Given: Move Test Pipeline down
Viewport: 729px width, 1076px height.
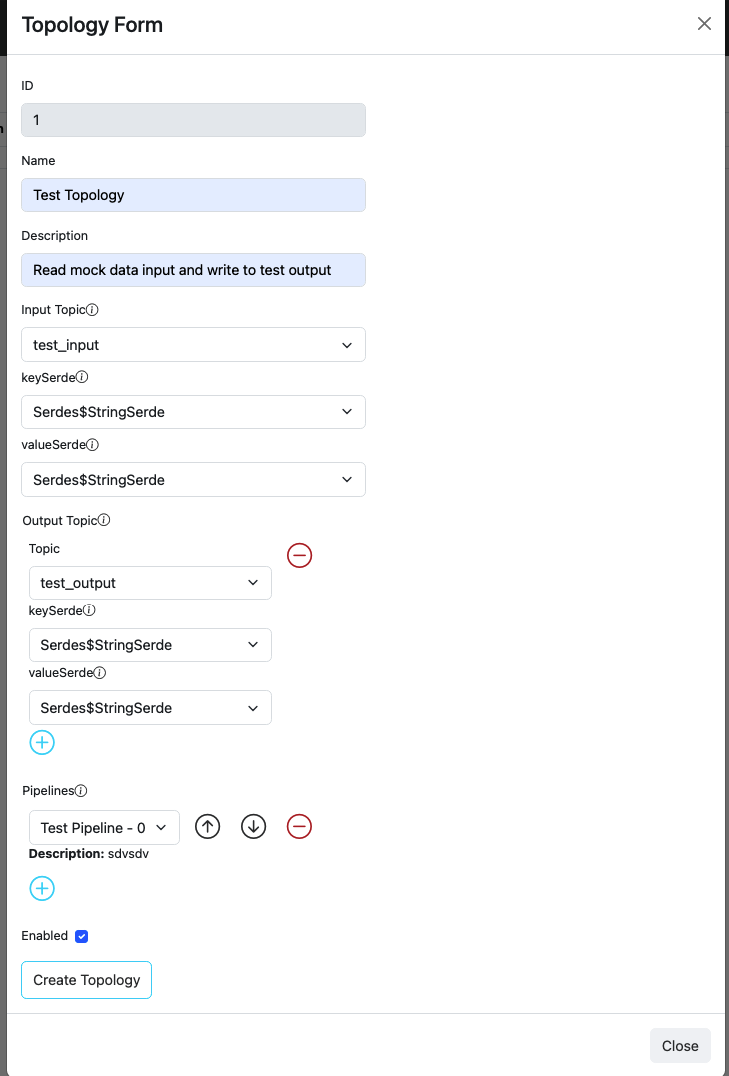Looking at the screenshot, I should pos(254,827).
